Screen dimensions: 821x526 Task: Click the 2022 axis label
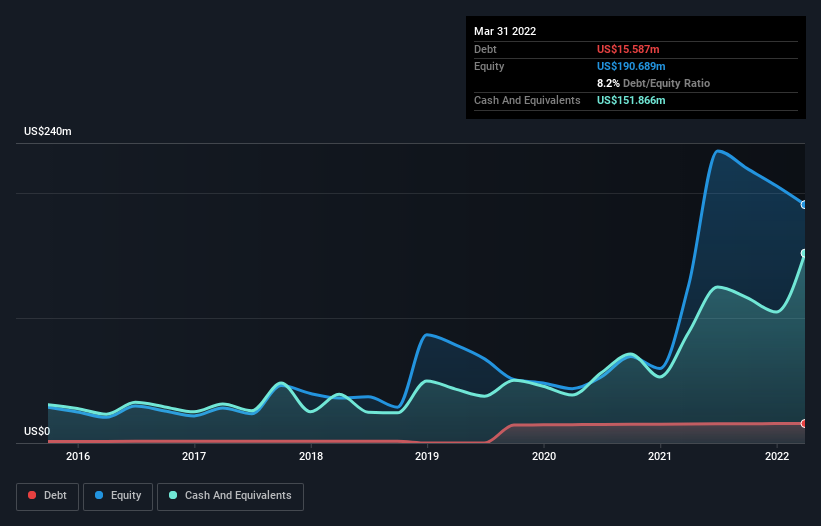(777, 456)
